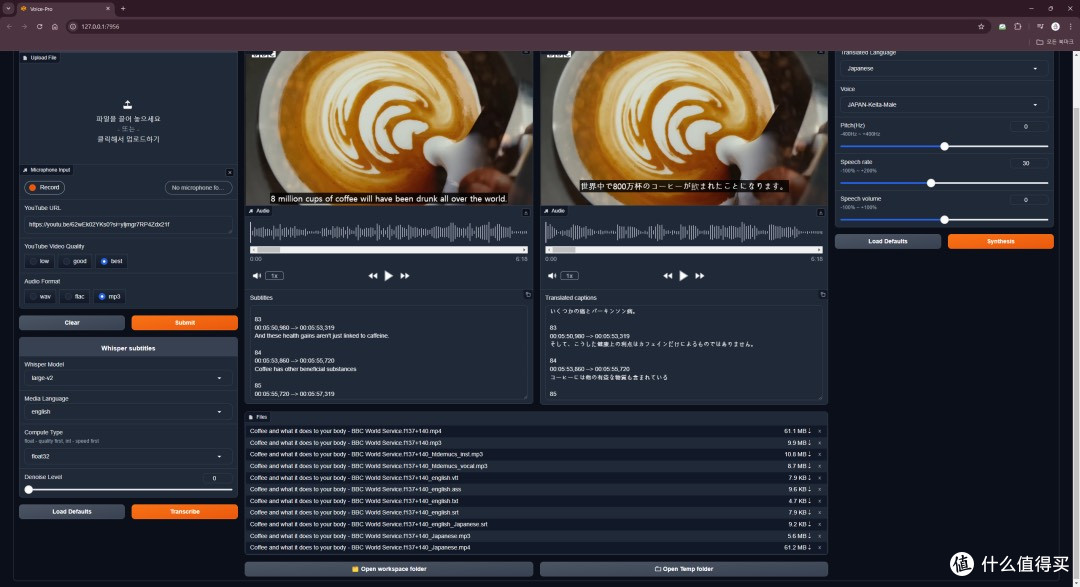Play the original audio track
This screenshot has width=1080, height=587.
coord(388,276)
